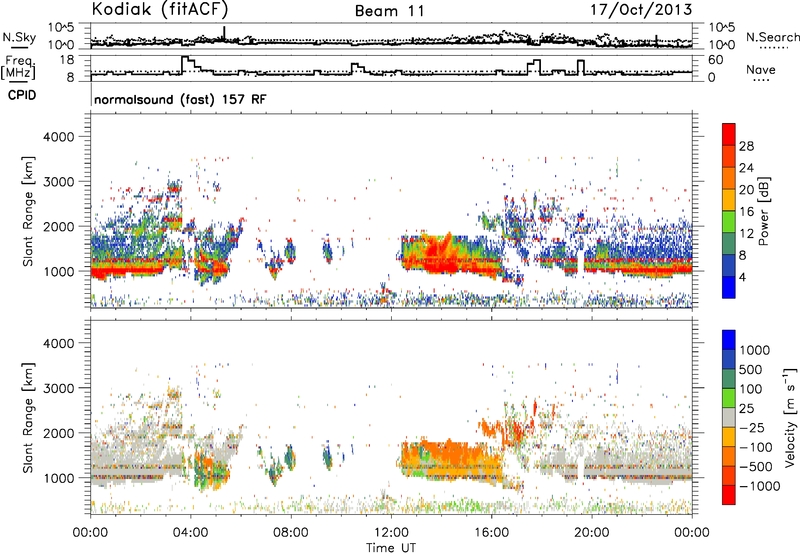Image resolution: width=800 pixels, height=554 pixels.
Task: Pick the yellow 16–20 dB power colorbar segment
Action: (x=729, y=200)
